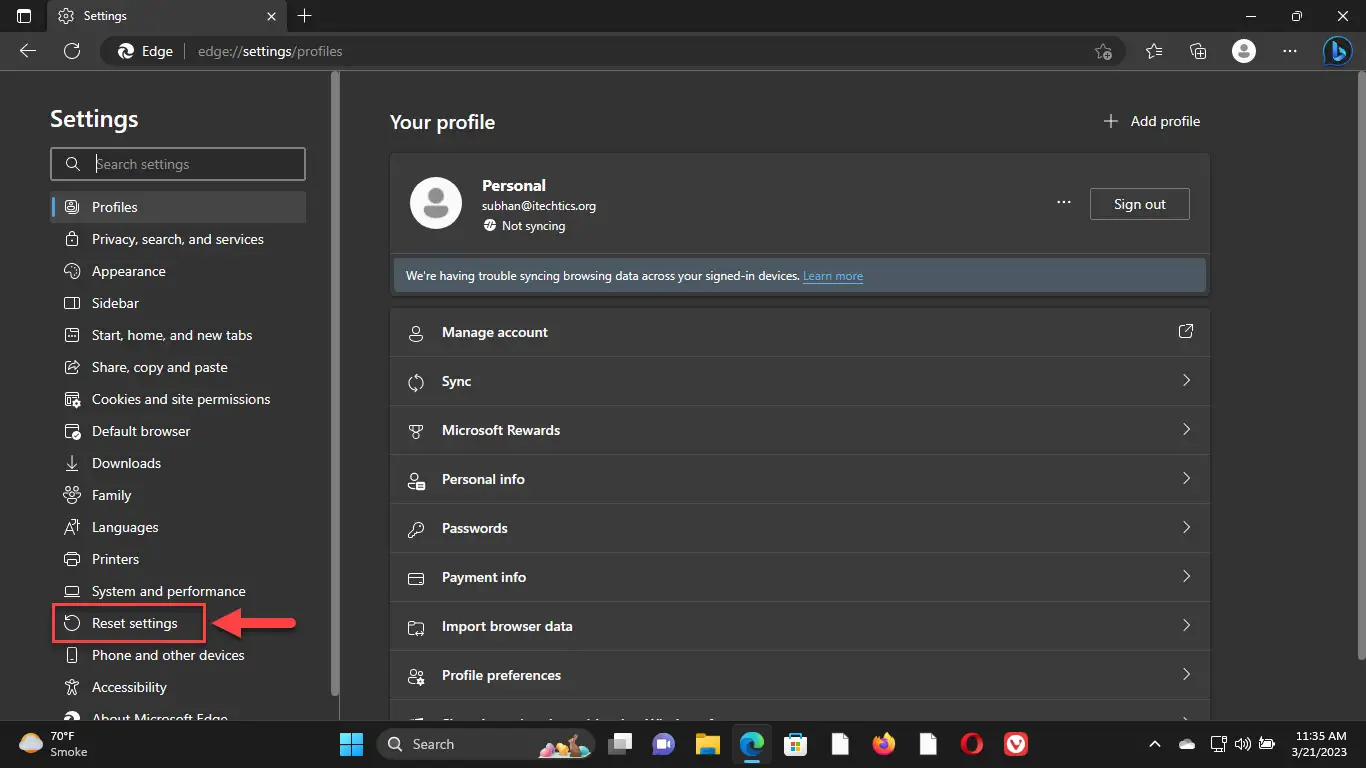Follow the Learn more sync link
This screenshot has height=768, width=1366.
[x=833, y=276]
